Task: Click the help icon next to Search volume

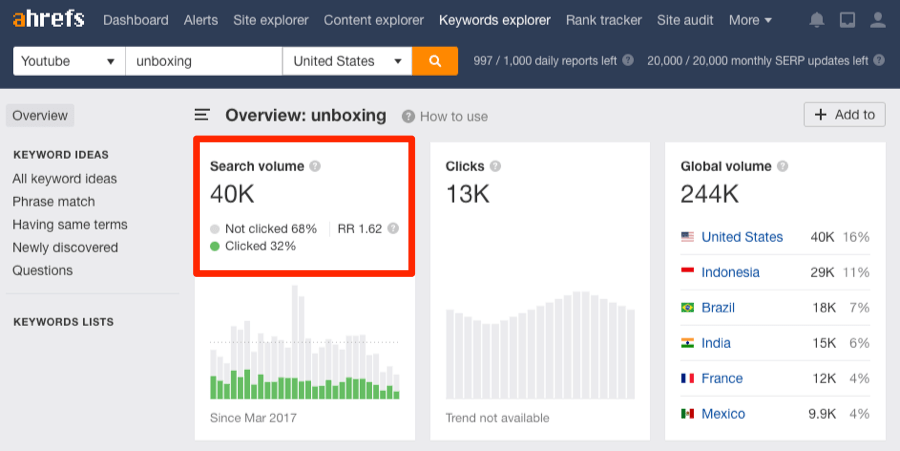Action: coord(315,166)
